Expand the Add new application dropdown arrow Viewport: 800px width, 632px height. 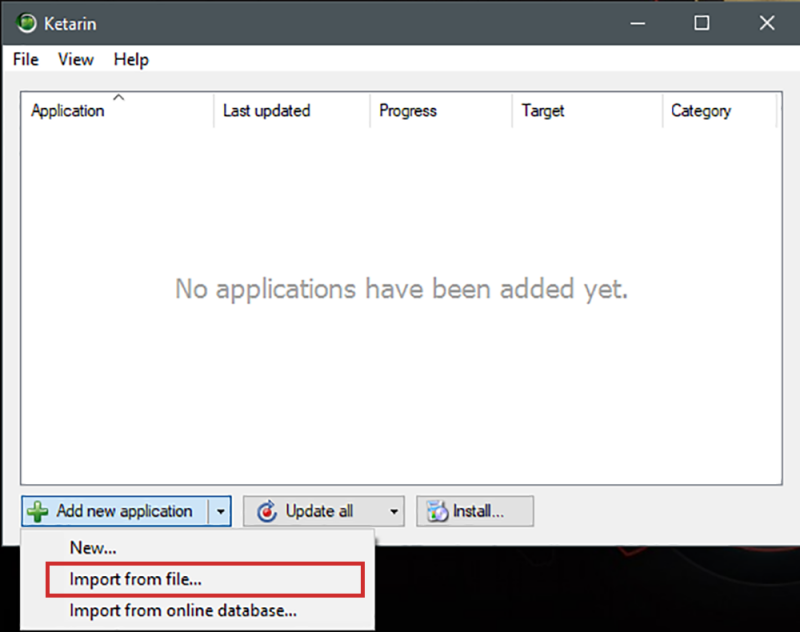(x=220, y=511)
